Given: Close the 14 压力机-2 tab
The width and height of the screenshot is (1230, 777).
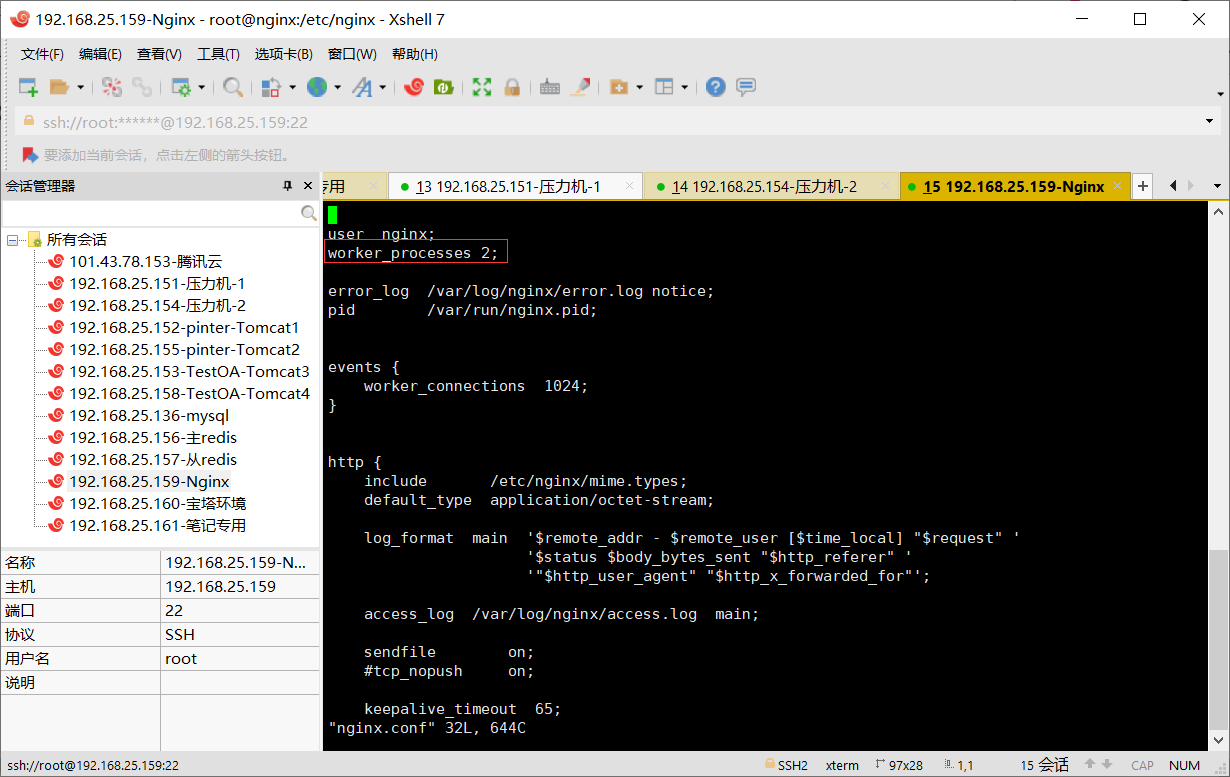Looking at the screenshot, I should click(x=884, y=186).
